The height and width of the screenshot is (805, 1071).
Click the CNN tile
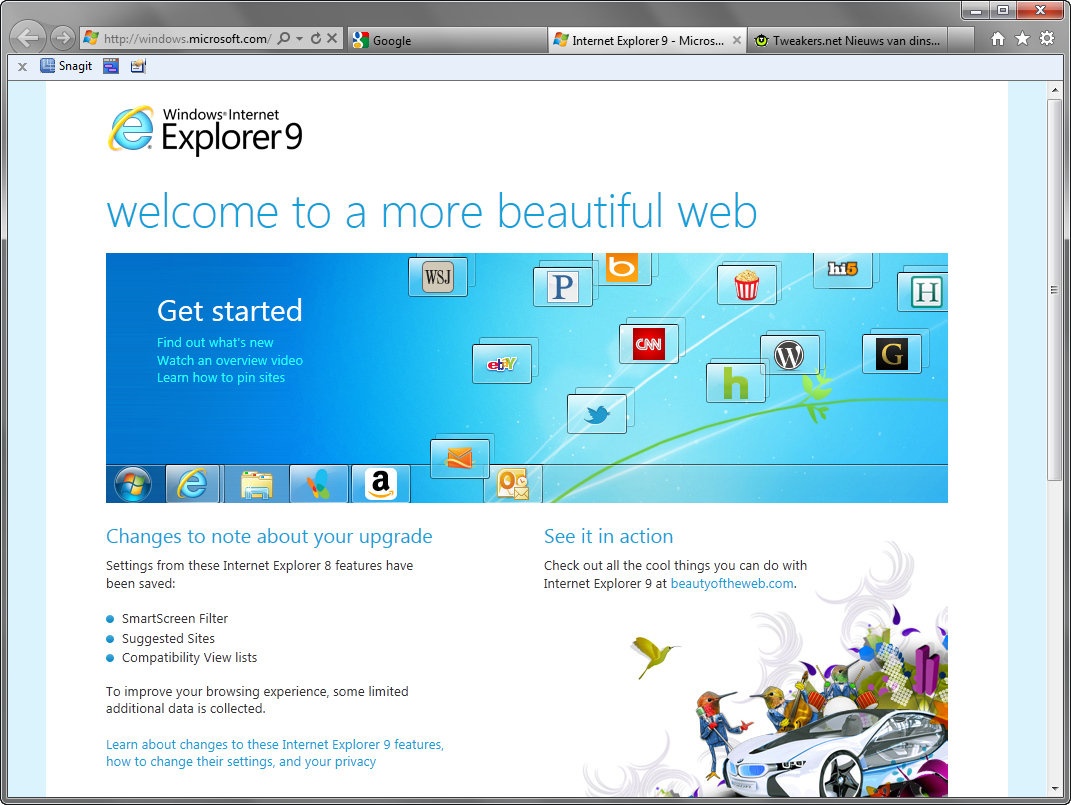[649, 343]
